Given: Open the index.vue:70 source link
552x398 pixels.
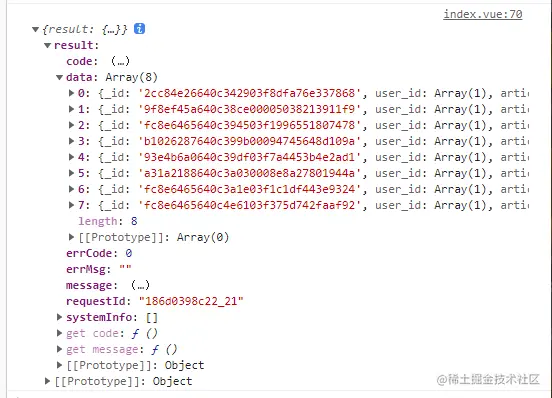Looking at the screenshot, I should (x=482, y=14).
